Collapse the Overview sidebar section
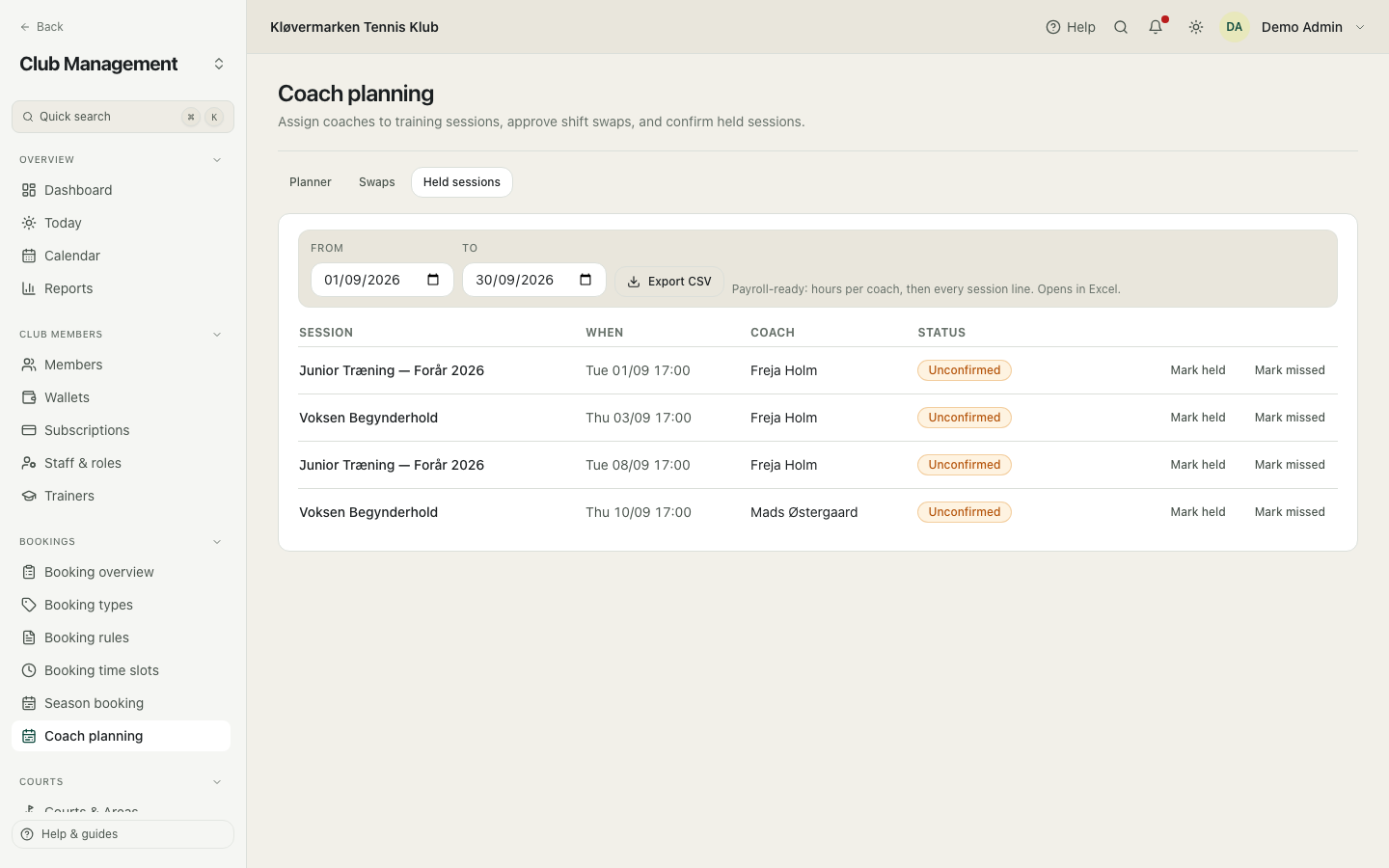 click(217, 160)
